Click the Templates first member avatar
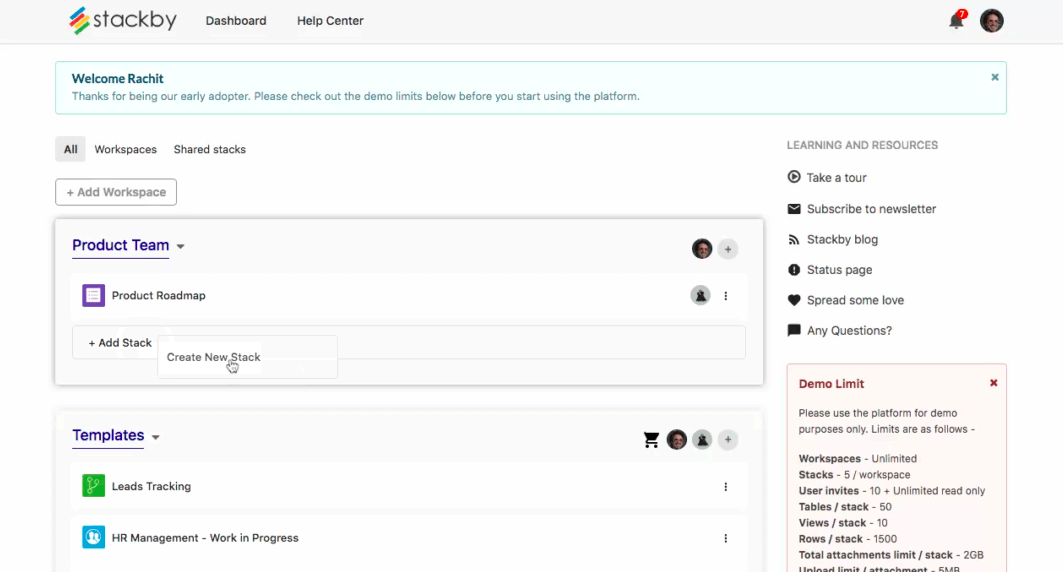This screenshot has height=572, width=1063. pos(677,440)
